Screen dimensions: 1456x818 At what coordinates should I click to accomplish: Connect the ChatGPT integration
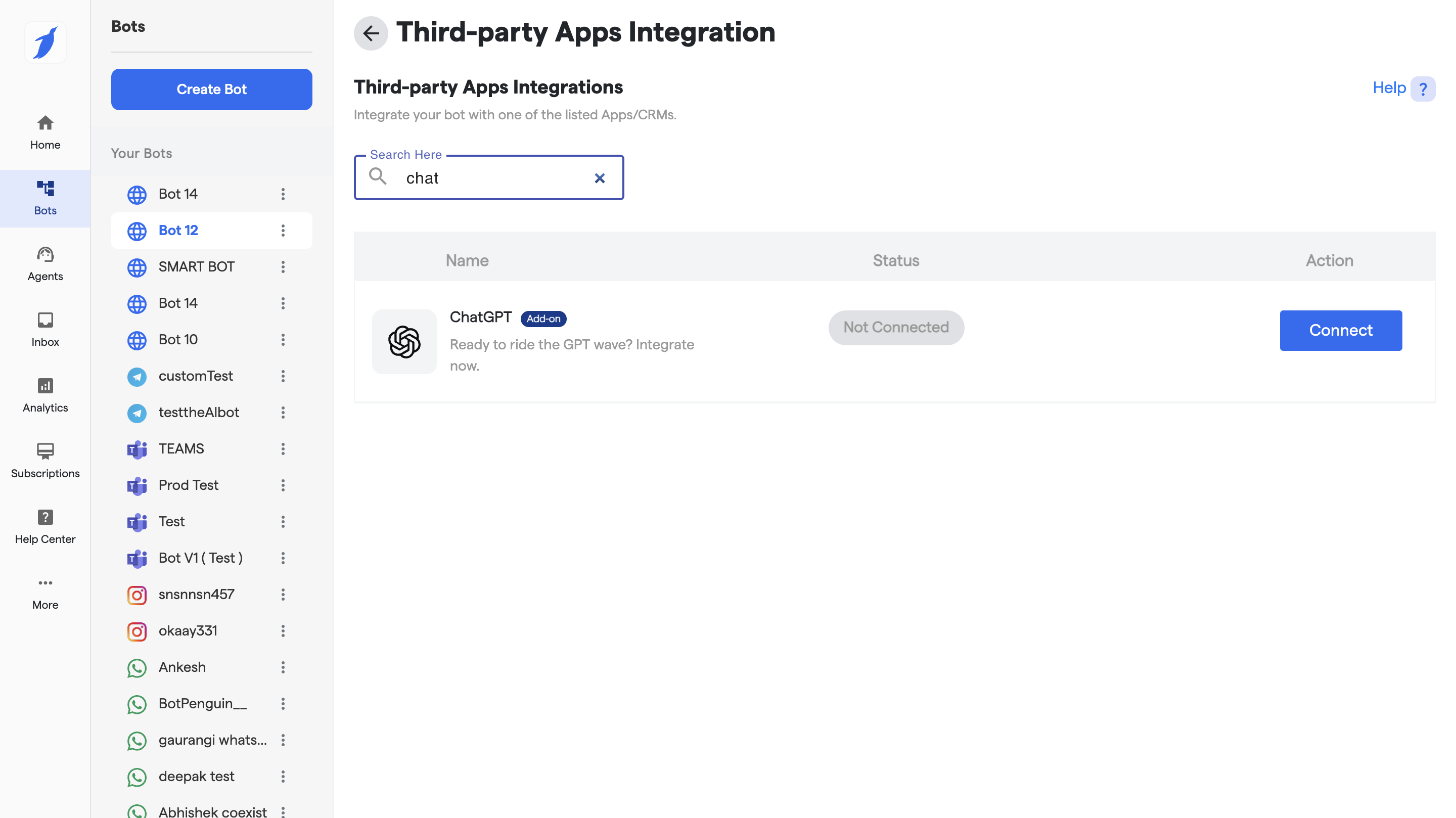(x=1340, y=330)
